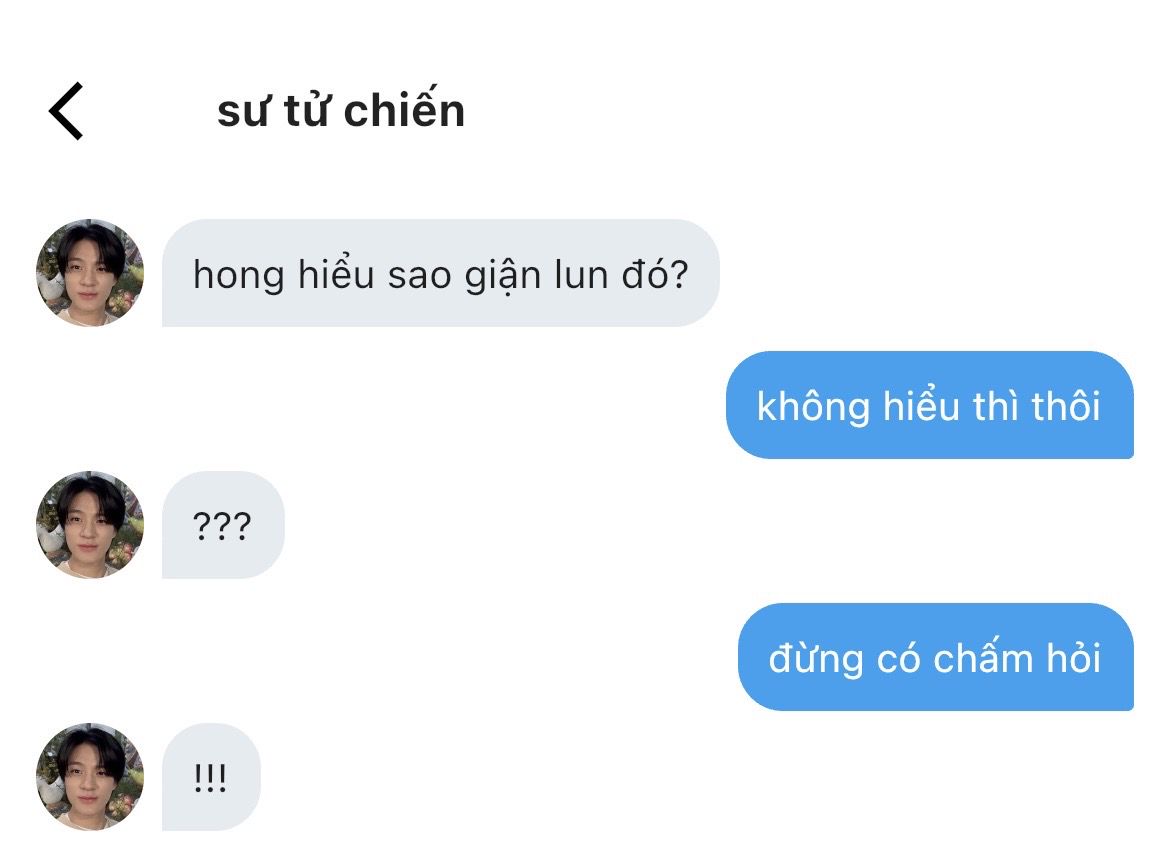Click the word 'hỏi' in the blue bubble
This screenshot has width=1169, height=849.
[1074, 658]
